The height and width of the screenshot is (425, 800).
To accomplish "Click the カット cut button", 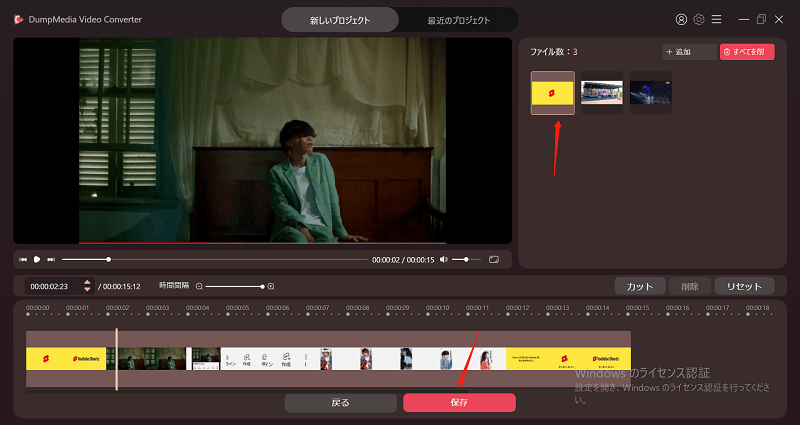I will (x=640, y=287).
